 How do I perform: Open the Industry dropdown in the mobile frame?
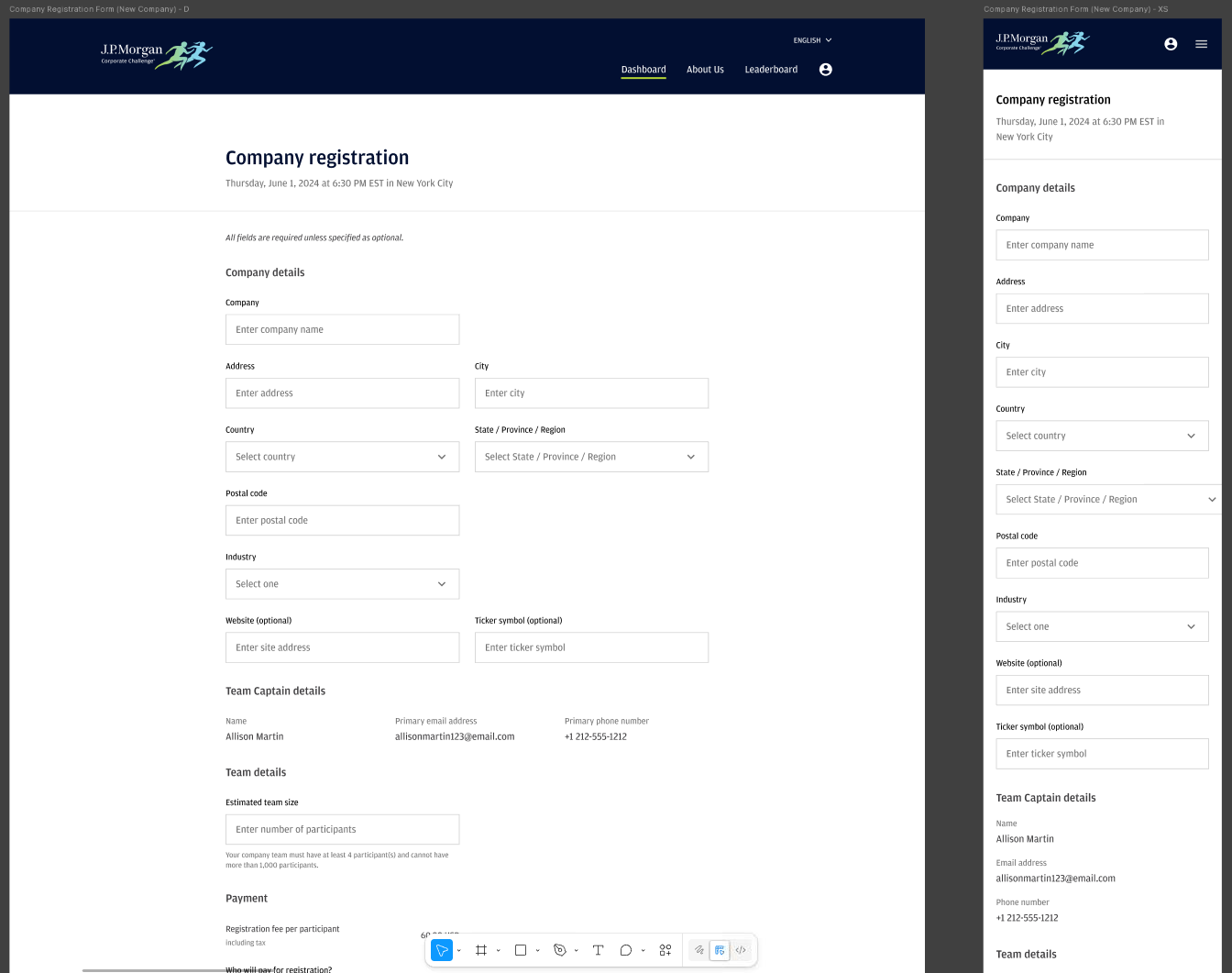1102,626
